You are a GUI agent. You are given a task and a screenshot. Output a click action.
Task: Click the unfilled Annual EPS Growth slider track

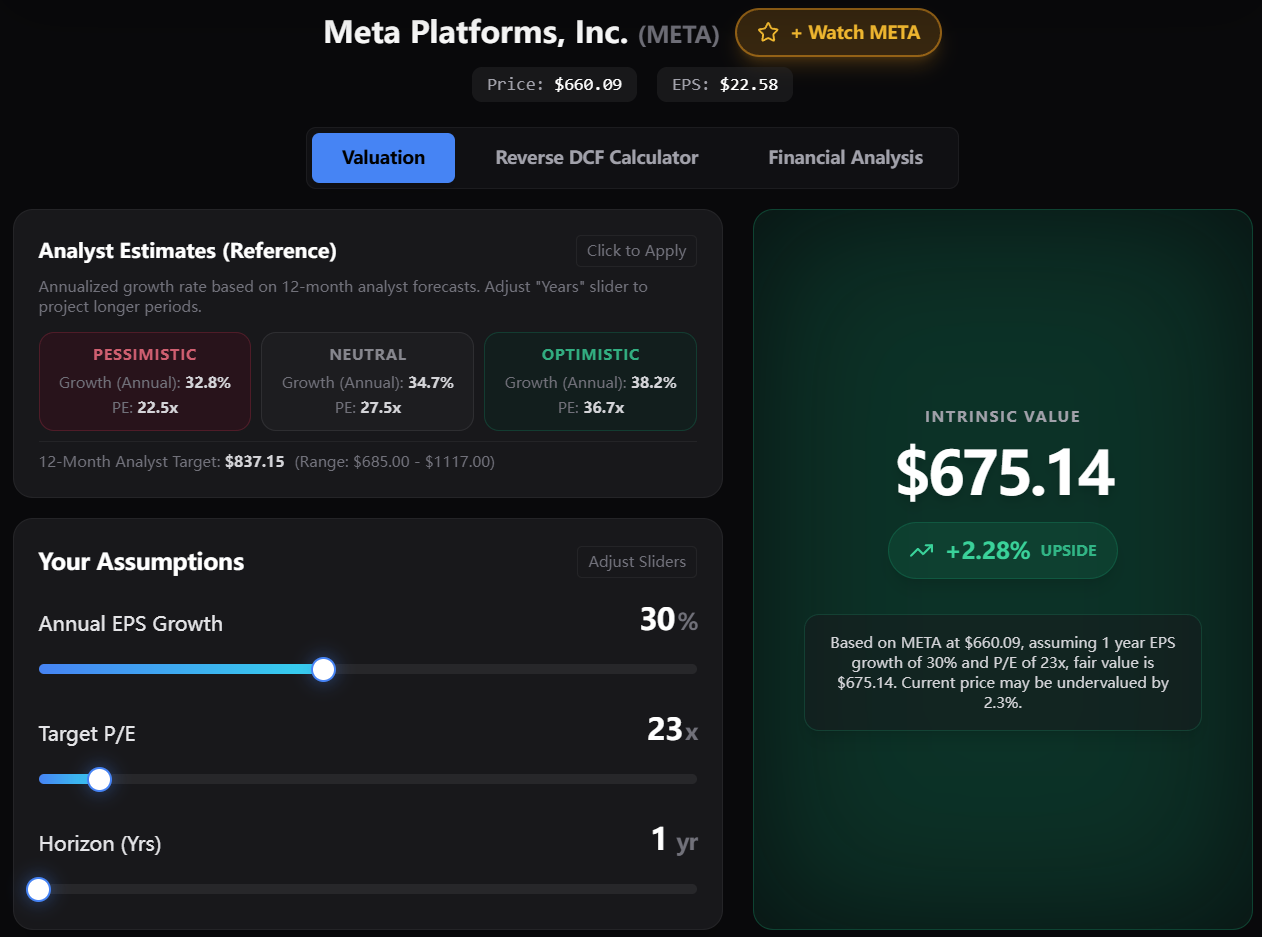point(516,669)
